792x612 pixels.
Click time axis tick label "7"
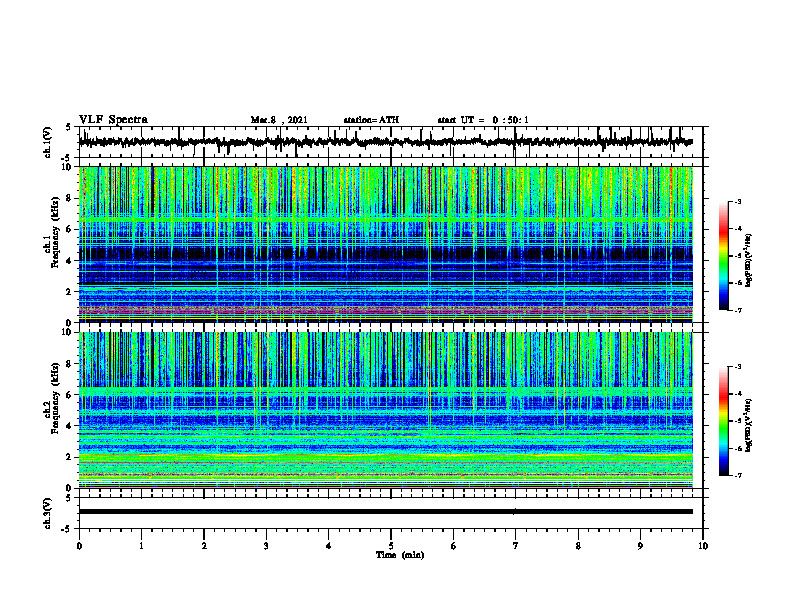pos(516,546)
